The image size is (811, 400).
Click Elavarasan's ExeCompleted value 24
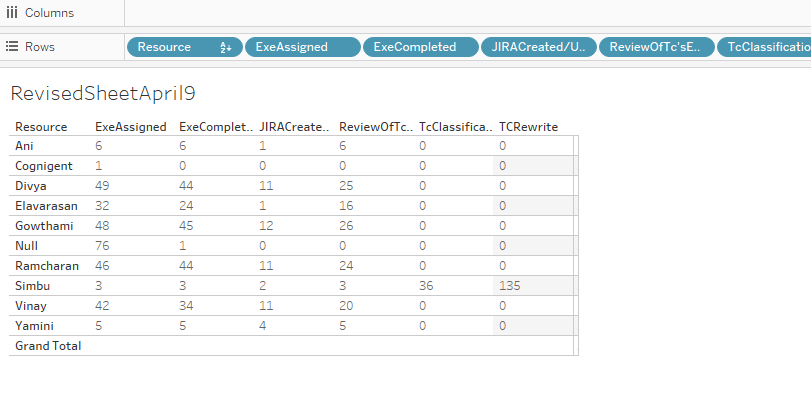pyautogui.click(x=186, y=206)
